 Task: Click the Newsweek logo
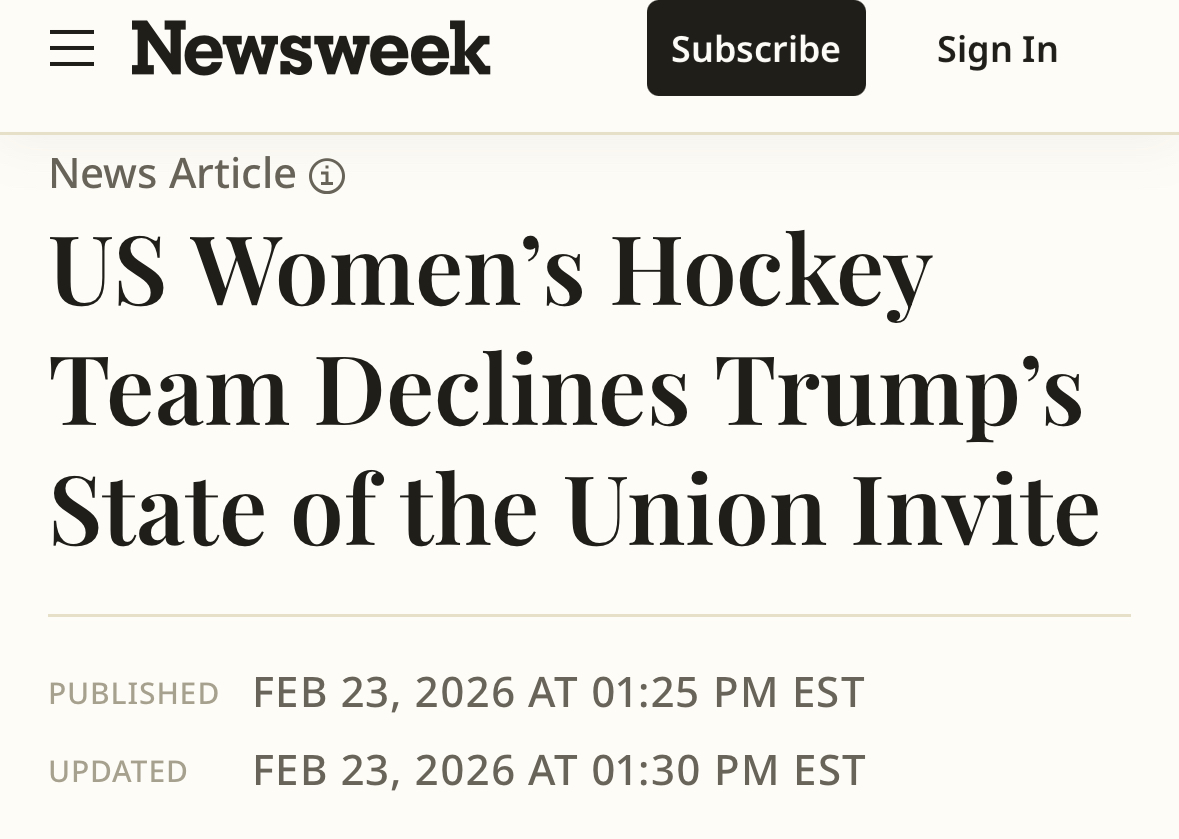[x=311, y=48]
